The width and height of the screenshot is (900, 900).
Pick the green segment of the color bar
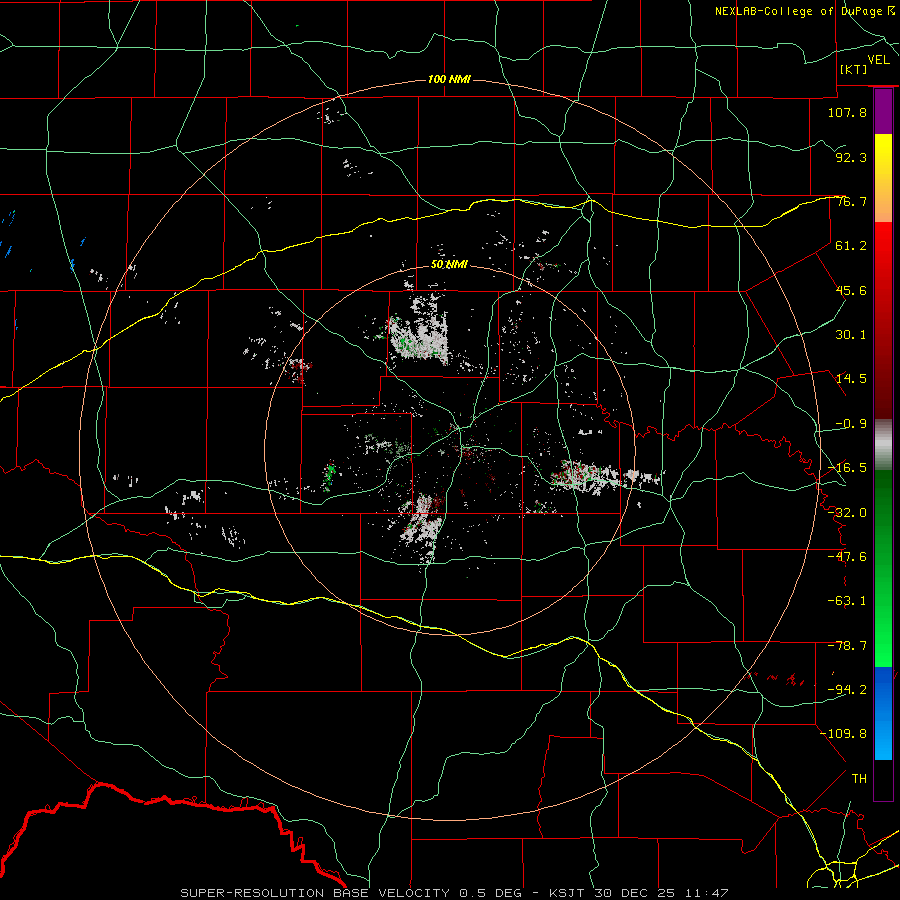(x=883, y=569)
